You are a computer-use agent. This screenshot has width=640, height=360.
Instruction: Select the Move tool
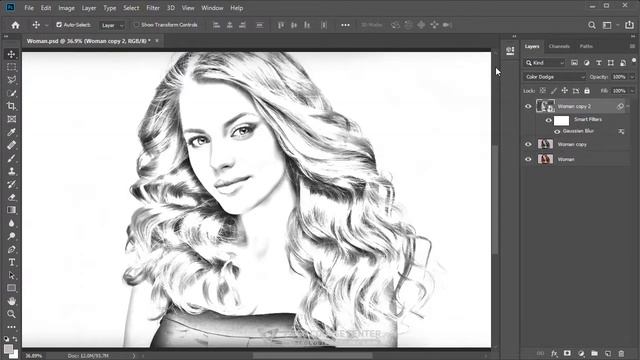(11, 54)
